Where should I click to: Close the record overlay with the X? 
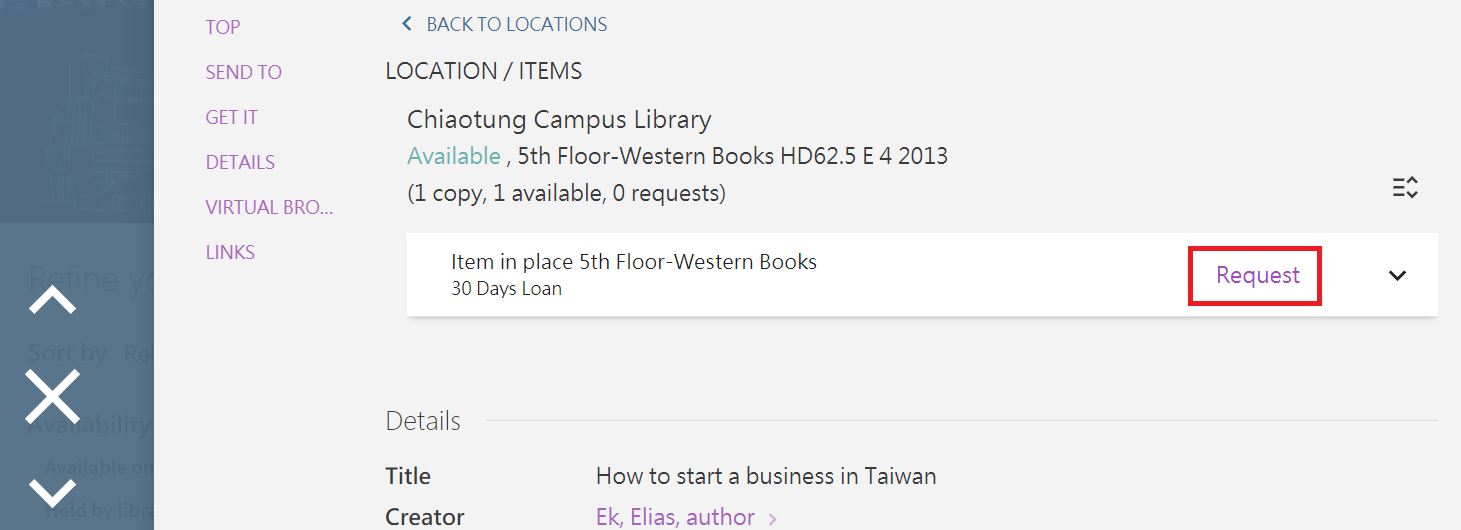coord(52,396)
